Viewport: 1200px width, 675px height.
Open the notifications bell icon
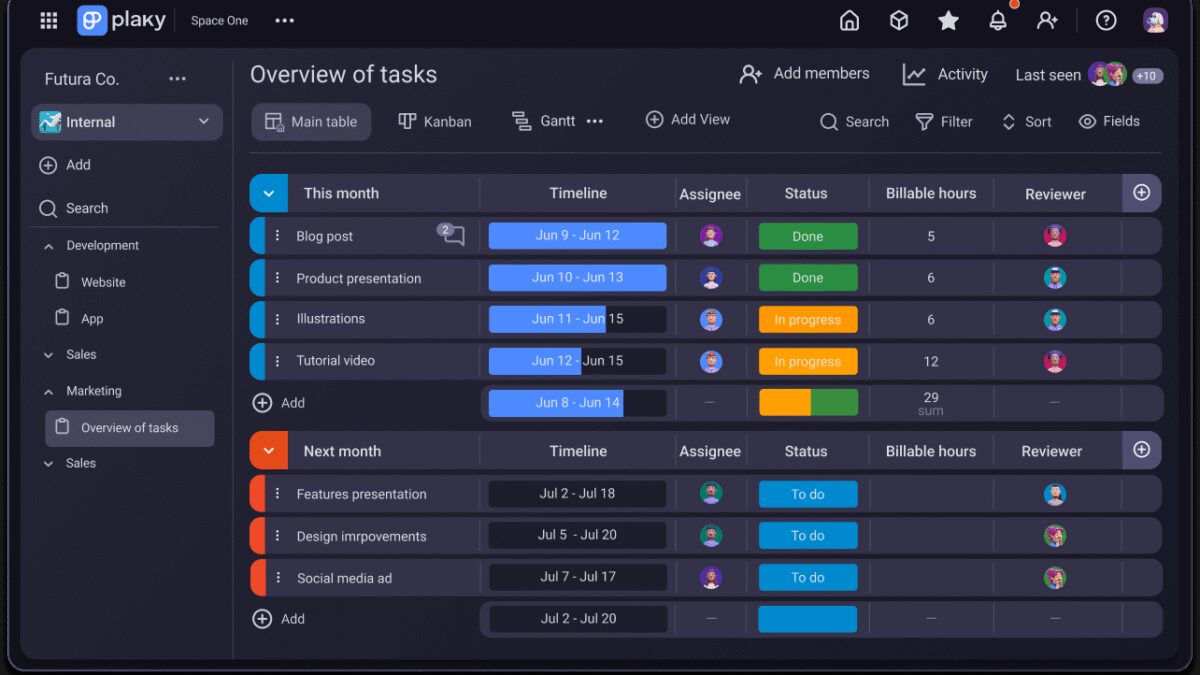point(997,21)
